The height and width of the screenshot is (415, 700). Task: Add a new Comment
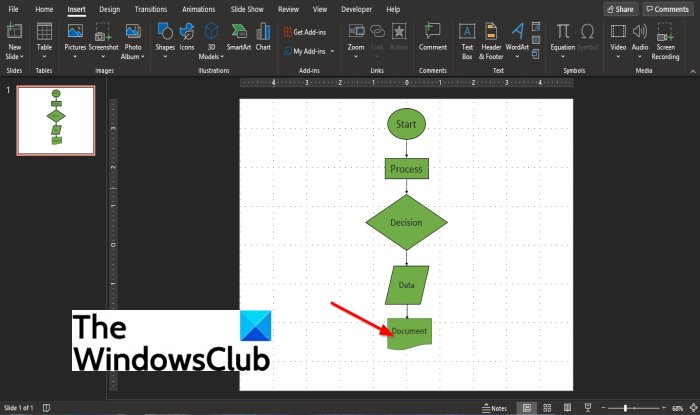click(x=433, y=37)
